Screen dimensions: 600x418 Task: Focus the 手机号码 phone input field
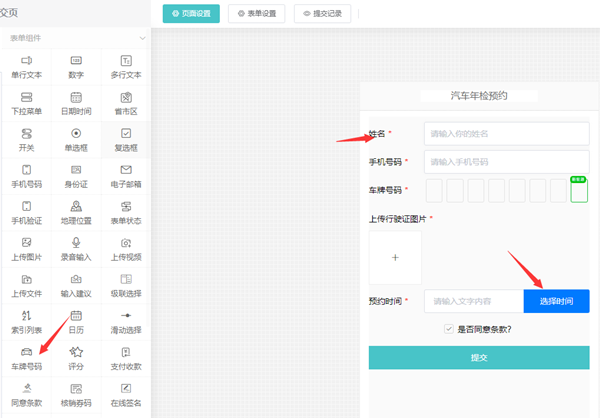507,162
